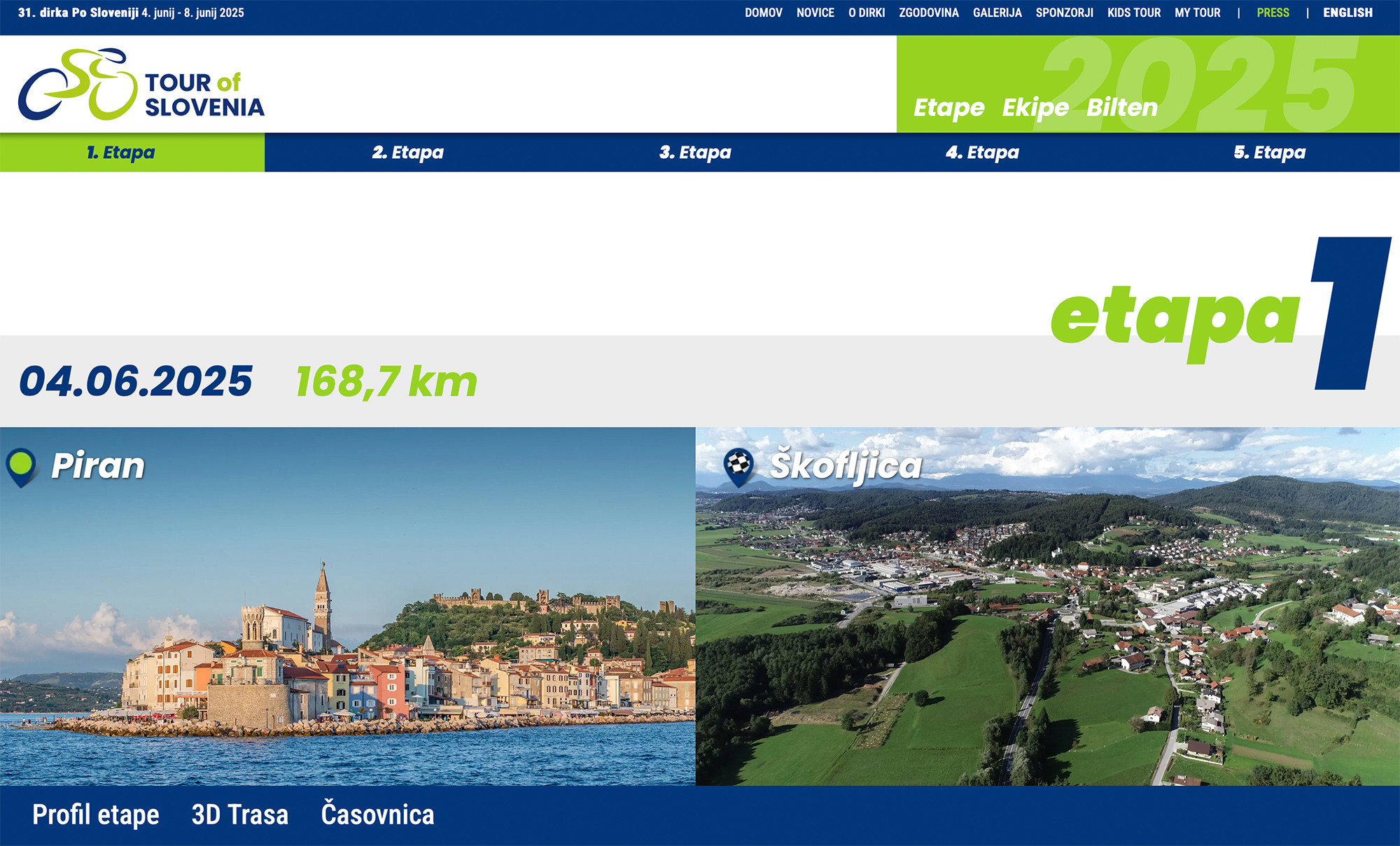Click the Tour of Slovenia cyclist logo
The image size is (1400, 846).
(x=78, y=84)
